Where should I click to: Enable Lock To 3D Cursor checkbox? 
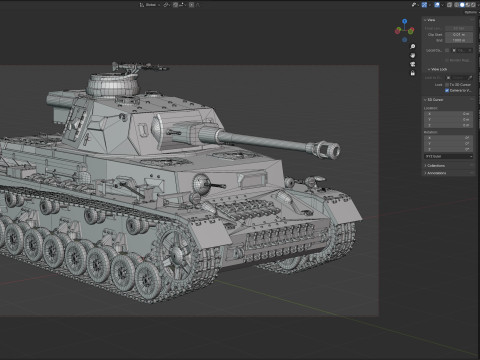click(447, 85)
